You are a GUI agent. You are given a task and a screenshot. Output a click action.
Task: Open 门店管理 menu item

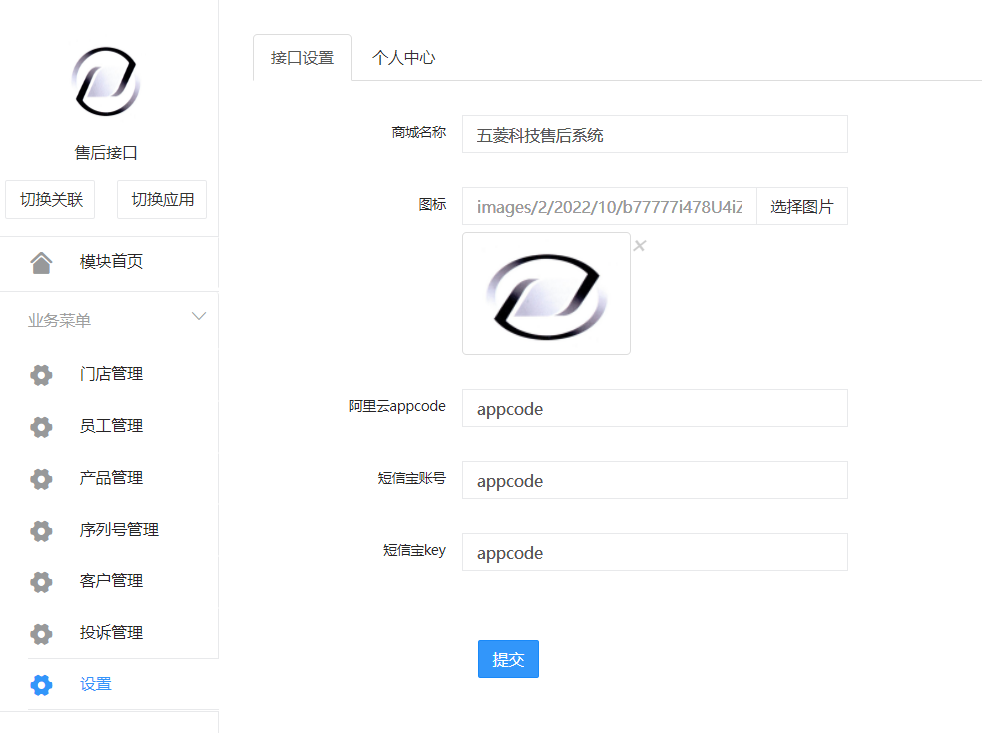pyautogui.click(x=109, y=374)
